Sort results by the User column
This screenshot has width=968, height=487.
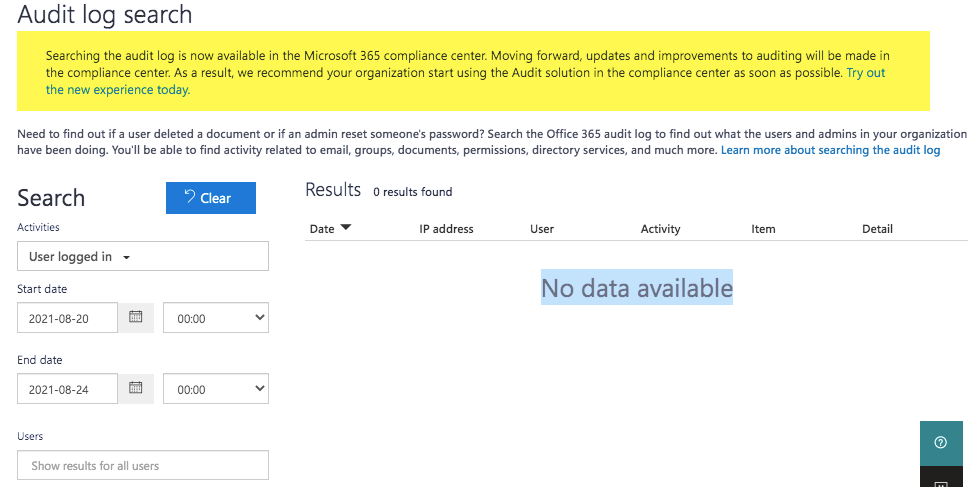pyautogui.click(x=542, y=229)
